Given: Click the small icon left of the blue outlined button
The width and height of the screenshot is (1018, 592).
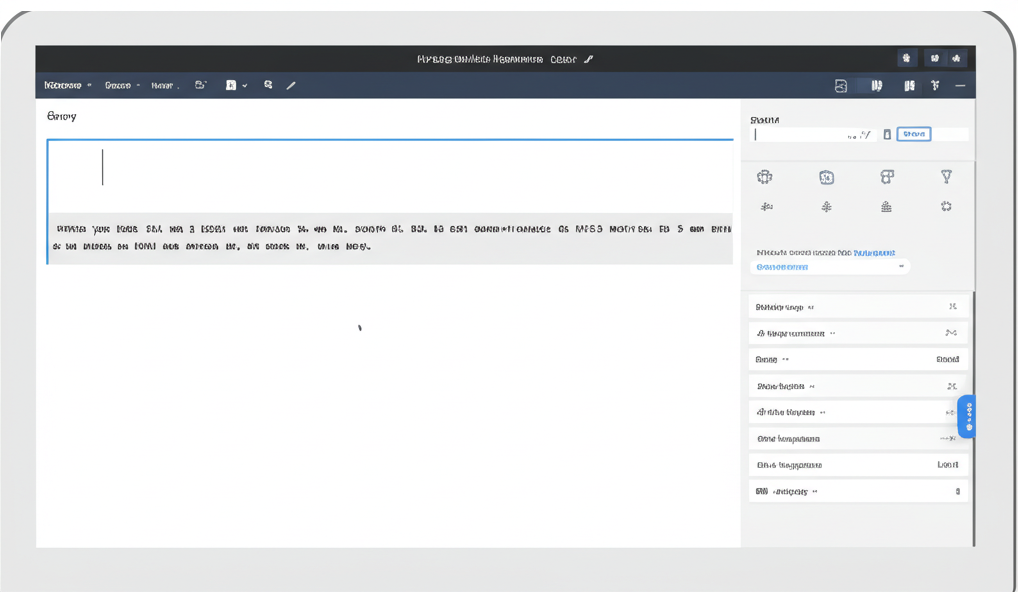Looking at the screenshot, I should [x=886, y=134].
